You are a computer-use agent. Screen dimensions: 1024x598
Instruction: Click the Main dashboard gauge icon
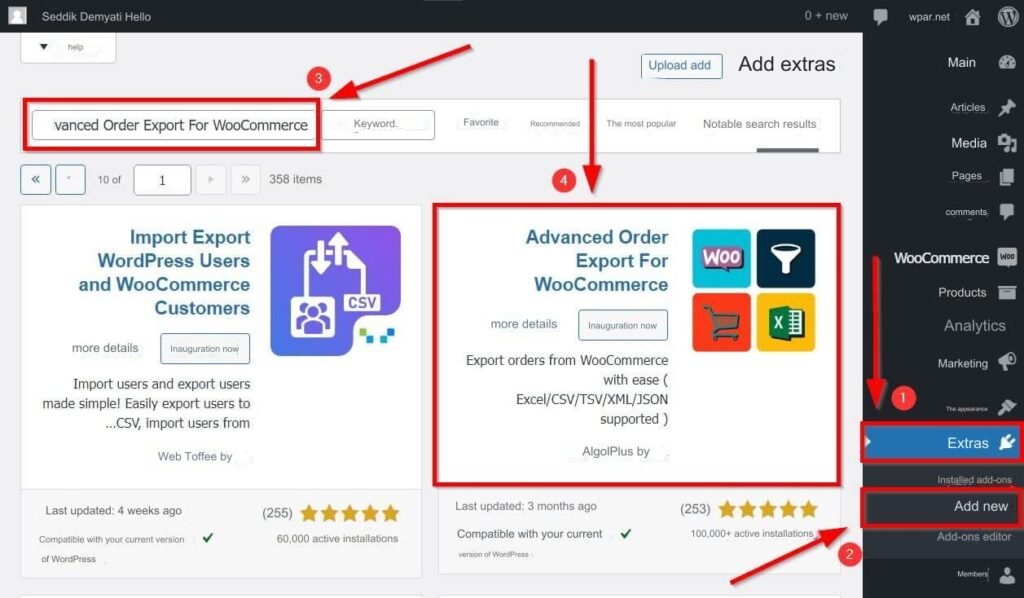(1007, 62)
